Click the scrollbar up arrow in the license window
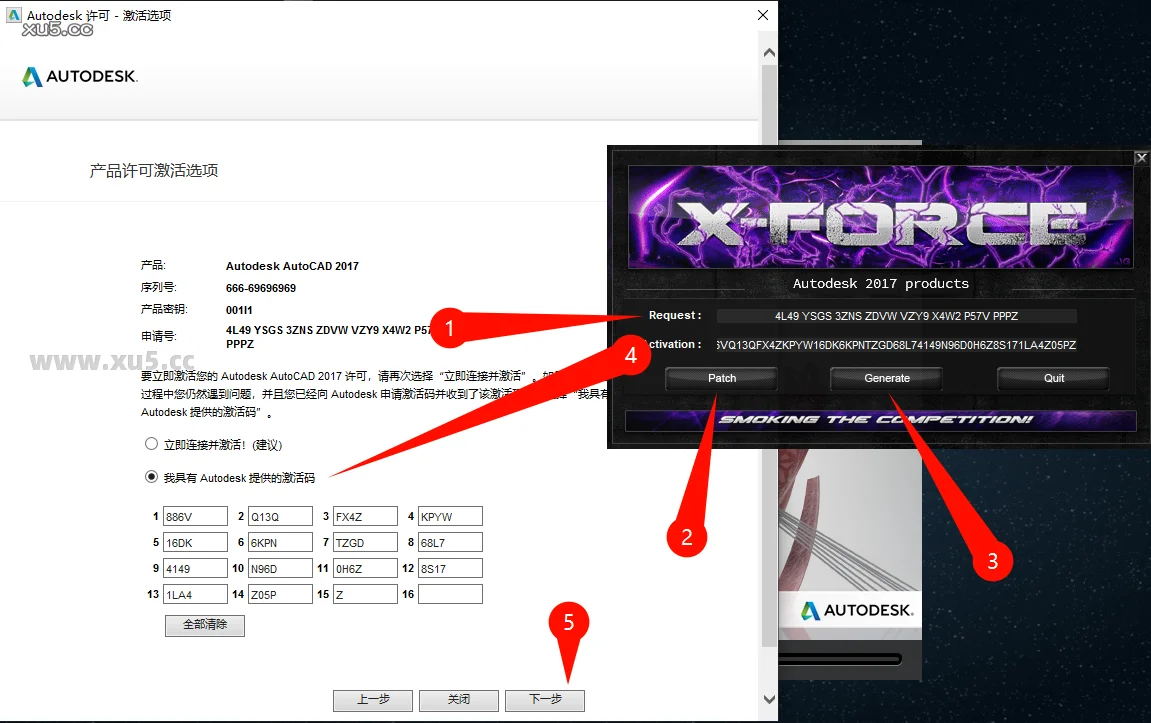This screenshot has height=723, width=1151. [x=768, y=52]
